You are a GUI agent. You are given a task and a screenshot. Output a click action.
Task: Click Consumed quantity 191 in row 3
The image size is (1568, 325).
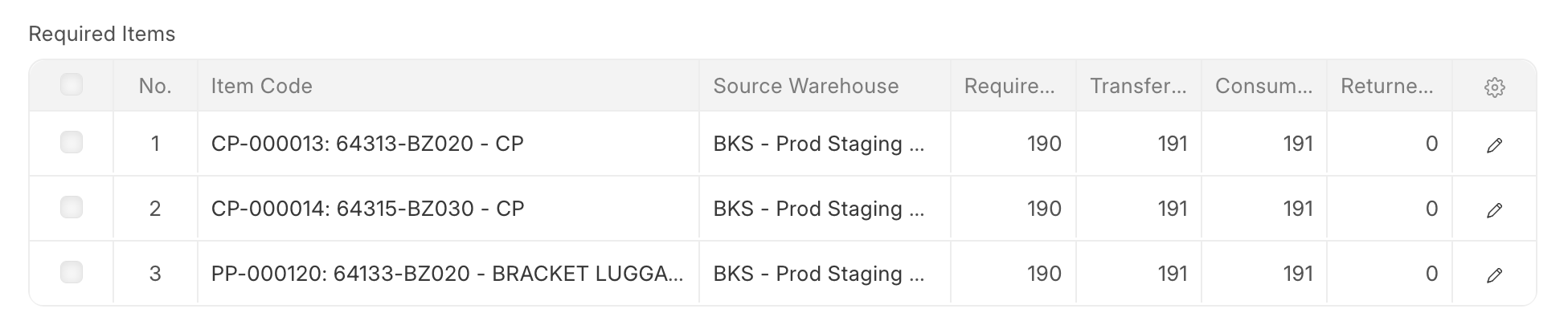pyautogui.click(x=1297, y=274)
